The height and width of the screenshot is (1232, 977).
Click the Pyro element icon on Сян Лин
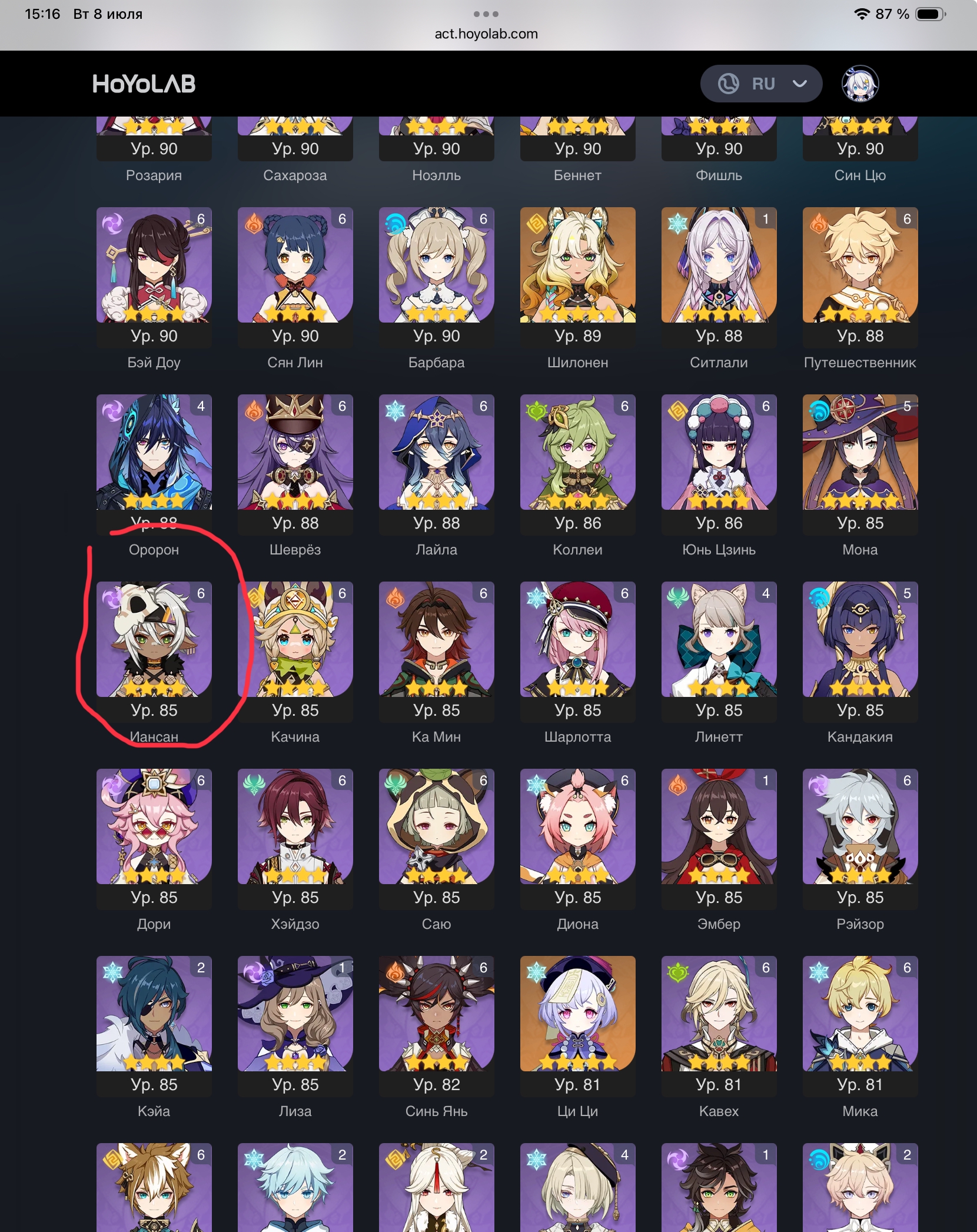point(254,224)
